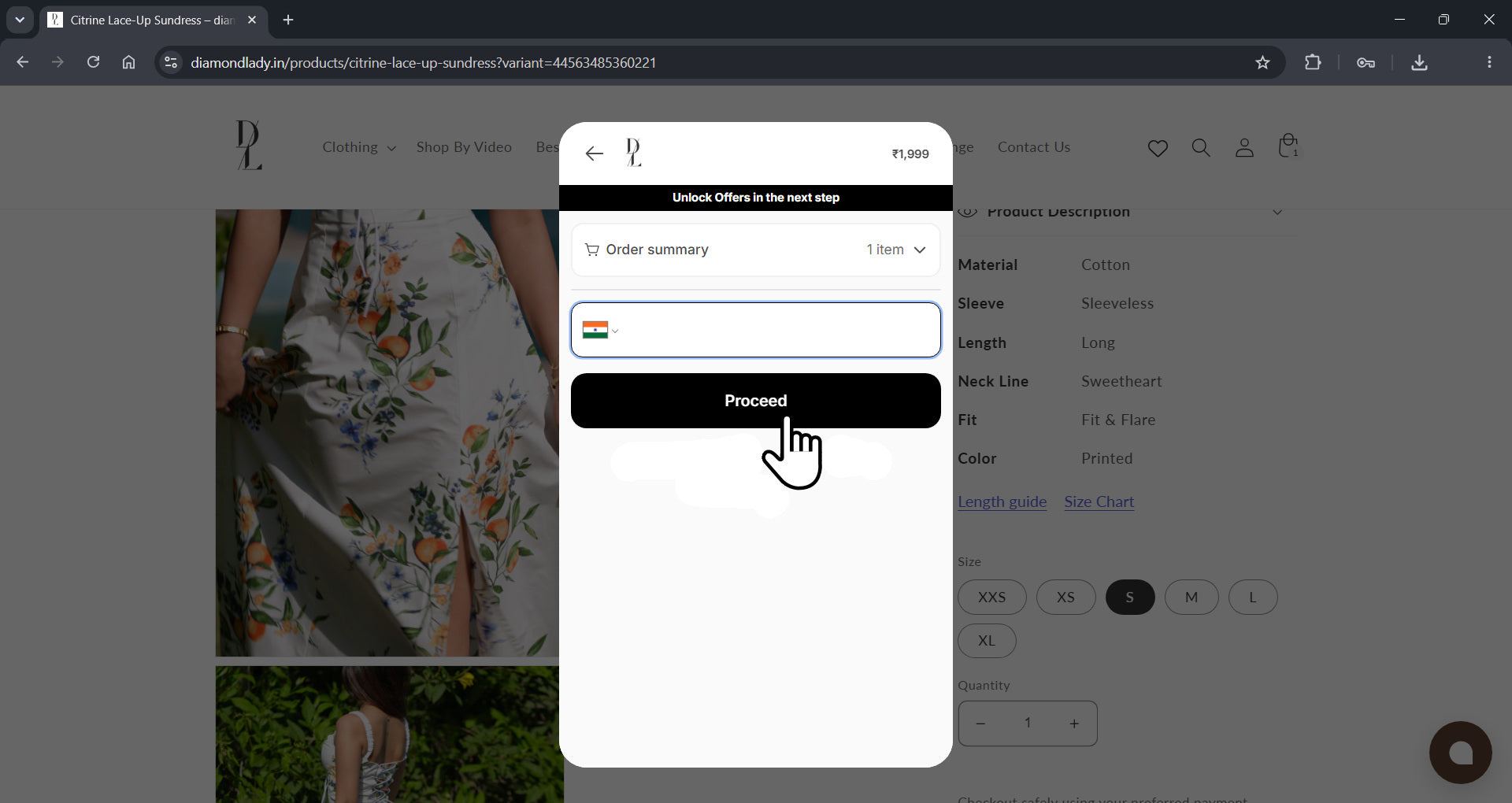Open the country code flag dropdown

(600, 330)
